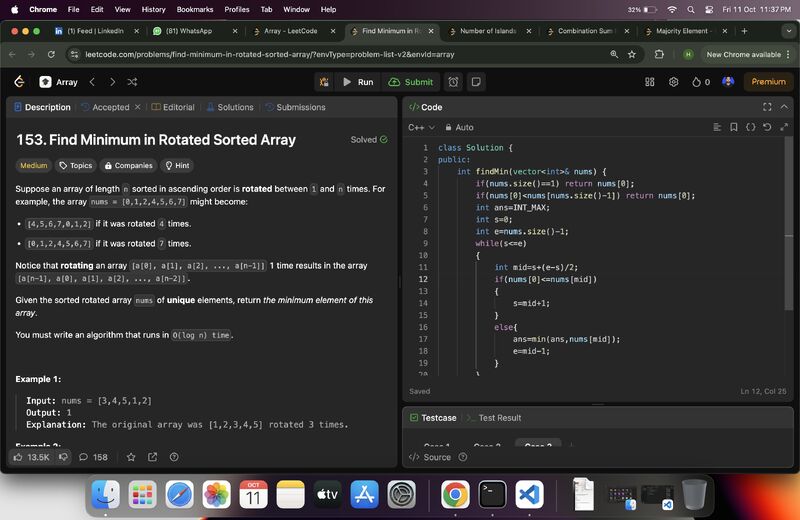Screen dimensions: 800x520
Task: Open a new browser tab
Action: coord(744,31)
